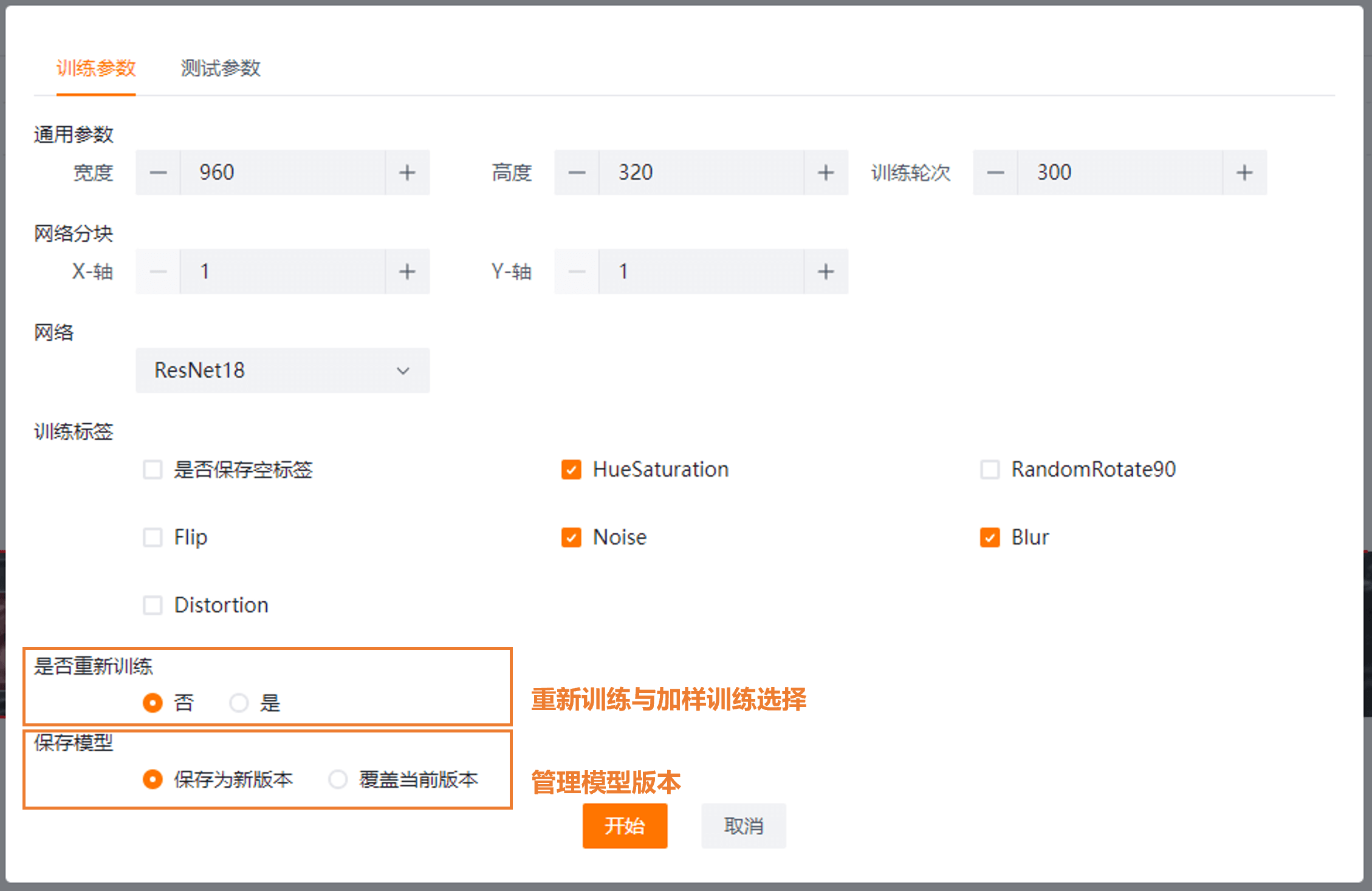Increase Y-轴 block count
This screenshot has width=1372, height=891.
[826, 271]
